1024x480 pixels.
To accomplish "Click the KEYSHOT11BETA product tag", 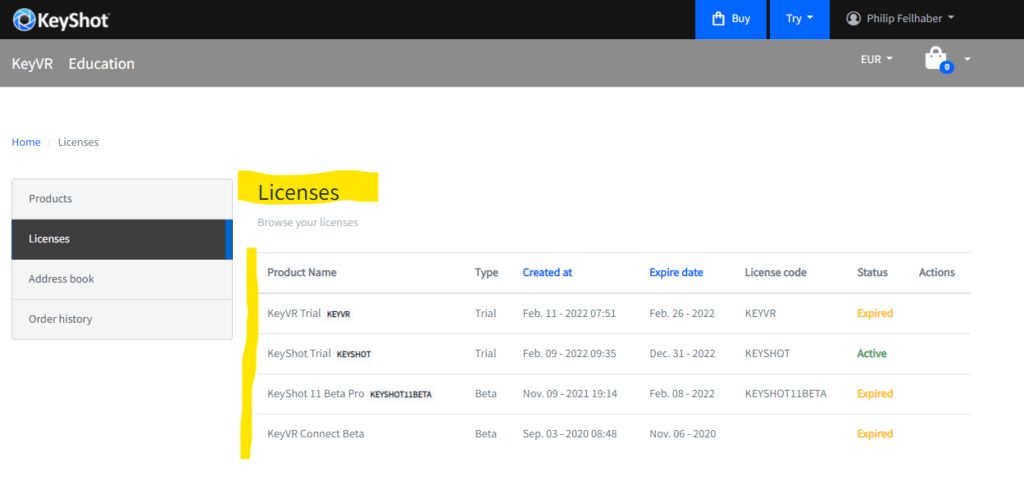I will pyautogui.click(x=401, y=394).
